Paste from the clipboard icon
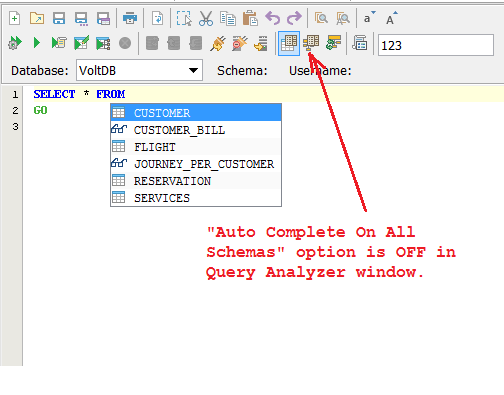Viewport: 504px width, 395px height. (250, 18)
